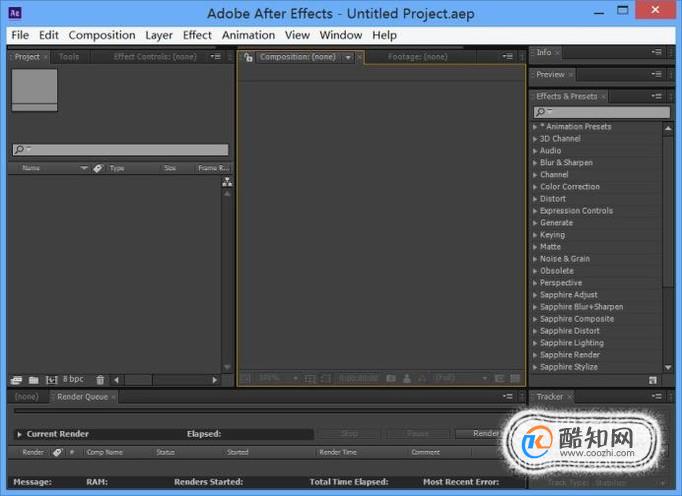Viewport: 682px width, 496px height.
Task: Expand the Distort effects category
Action: coord(535,199)
